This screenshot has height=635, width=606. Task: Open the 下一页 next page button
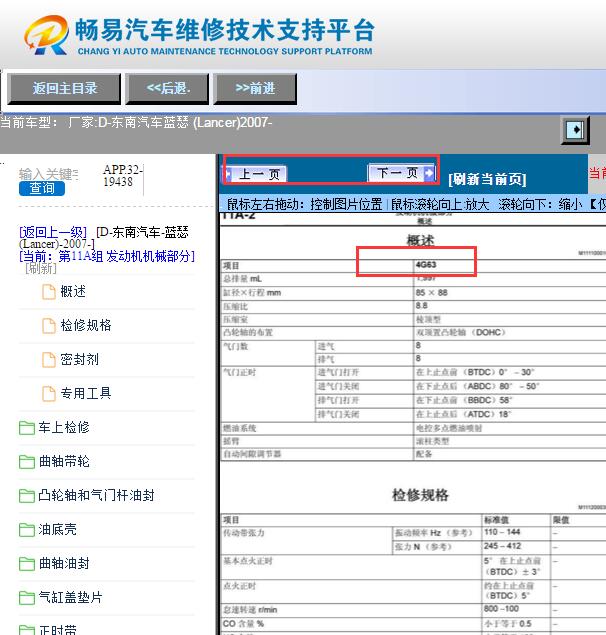401,173
